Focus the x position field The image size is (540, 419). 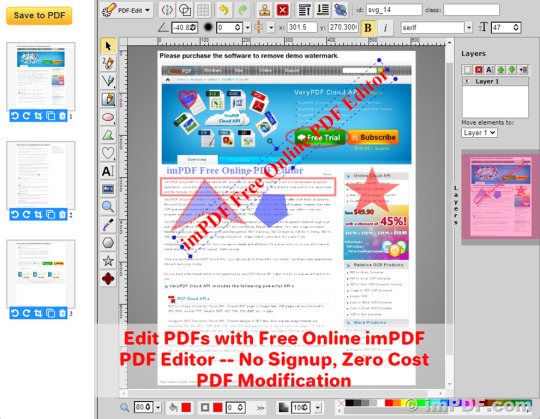302,27
